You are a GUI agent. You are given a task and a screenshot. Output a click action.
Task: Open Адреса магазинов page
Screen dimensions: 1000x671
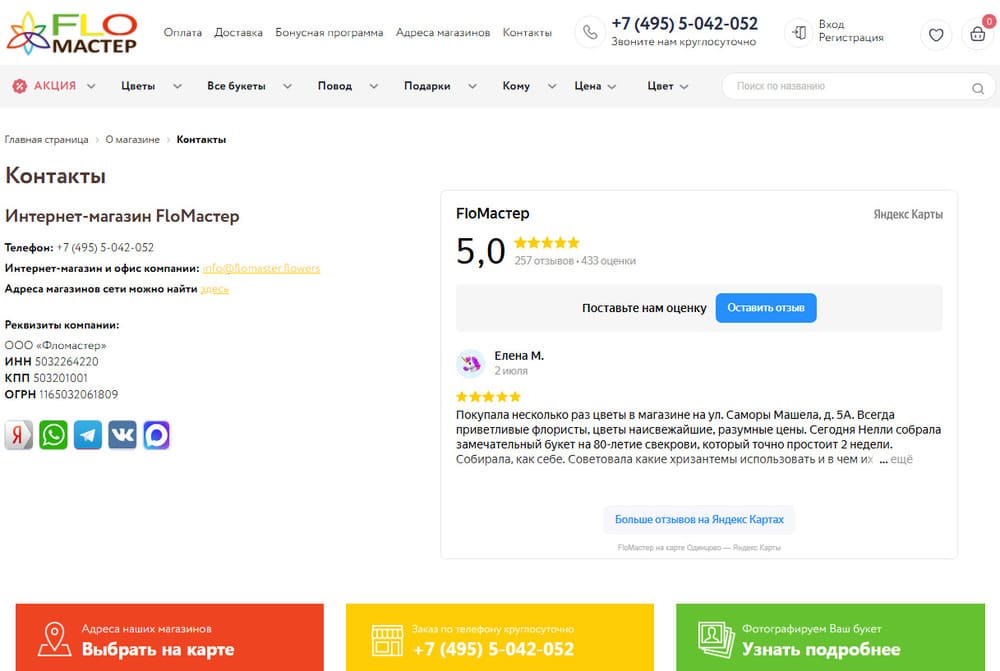[x=443, y=33]
